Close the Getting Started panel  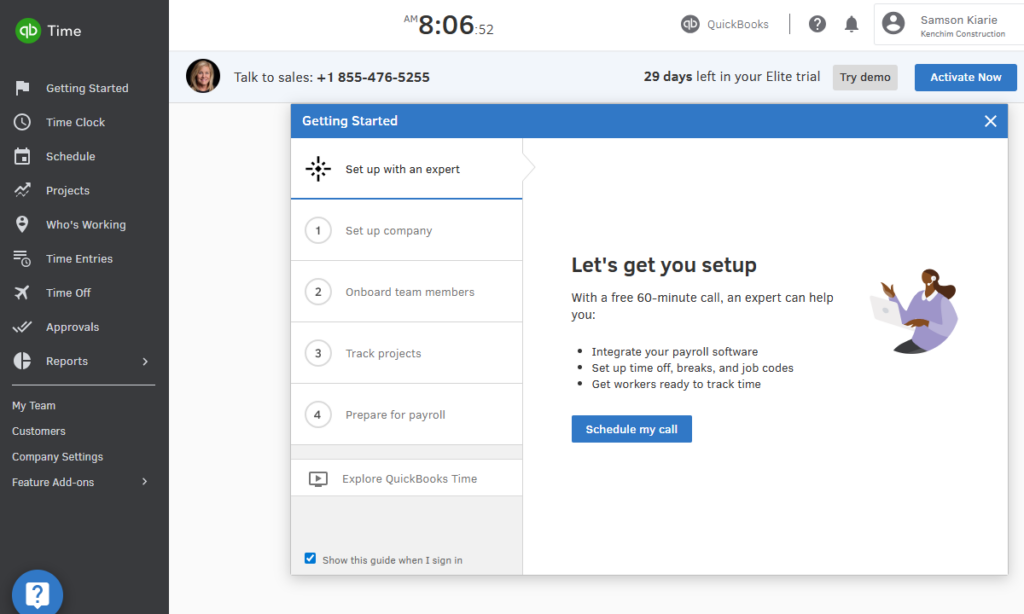990,121
